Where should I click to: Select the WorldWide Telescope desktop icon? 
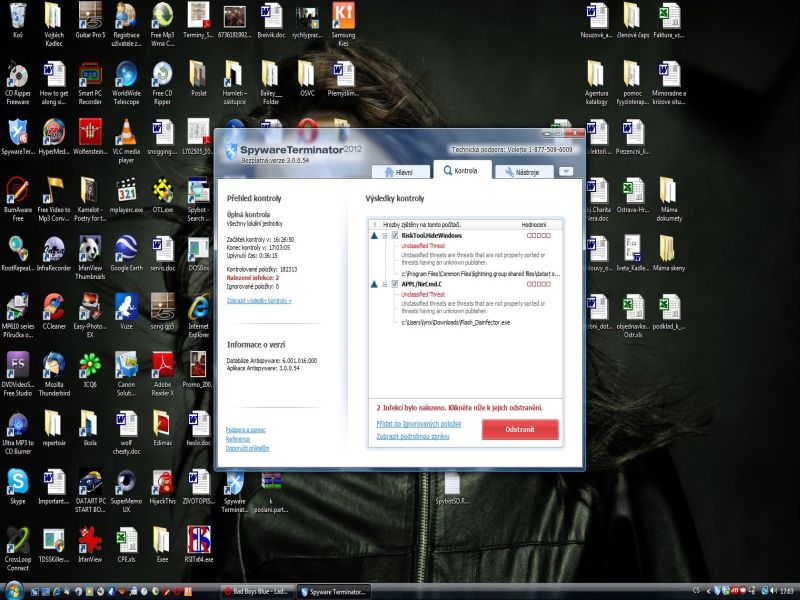tap(126, 83)
